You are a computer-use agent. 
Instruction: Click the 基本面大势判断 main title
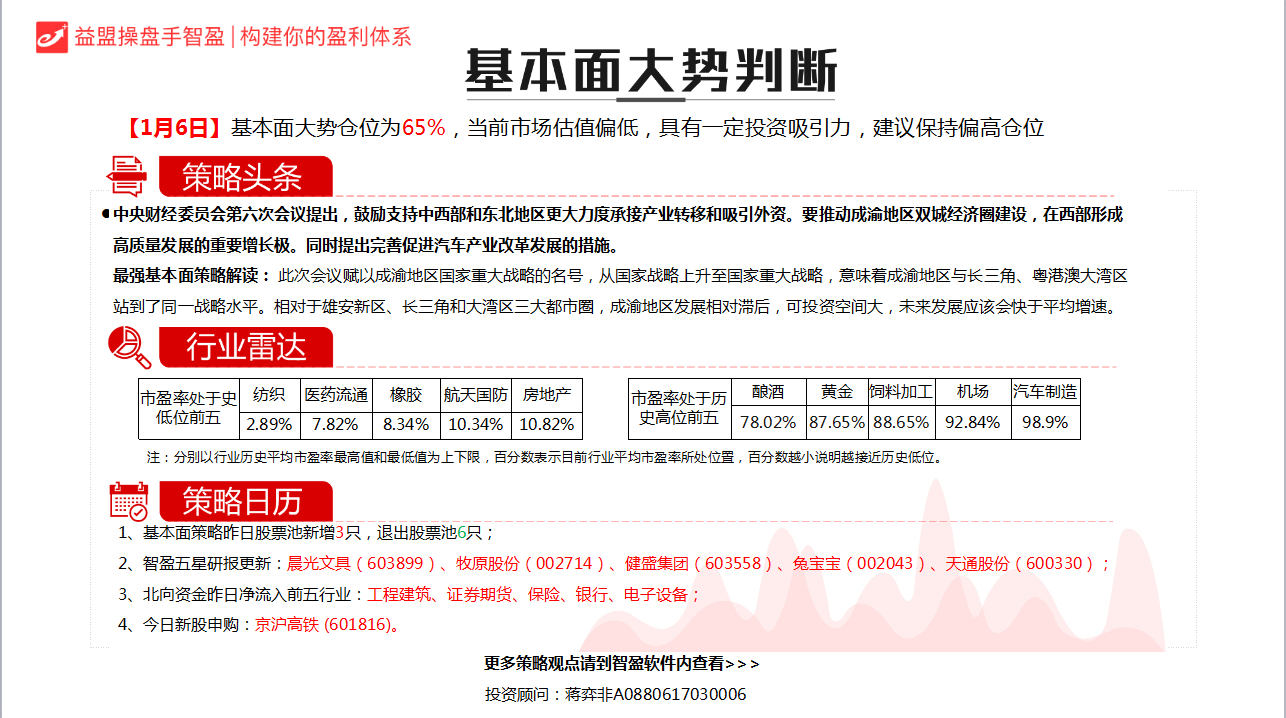(650, 70)
